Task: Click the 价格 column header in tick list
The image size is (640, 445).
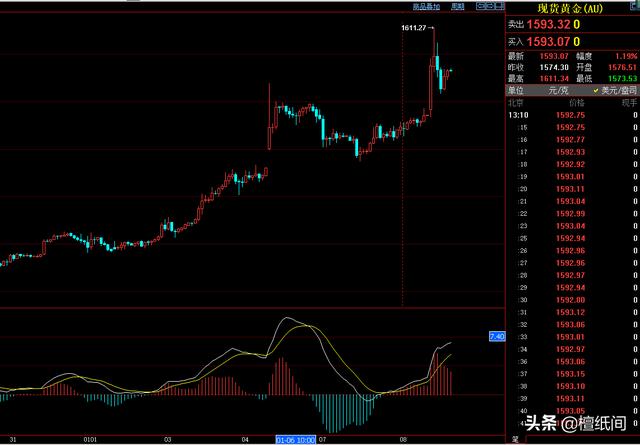Action: pyautogui.click(x=577, y=102)
